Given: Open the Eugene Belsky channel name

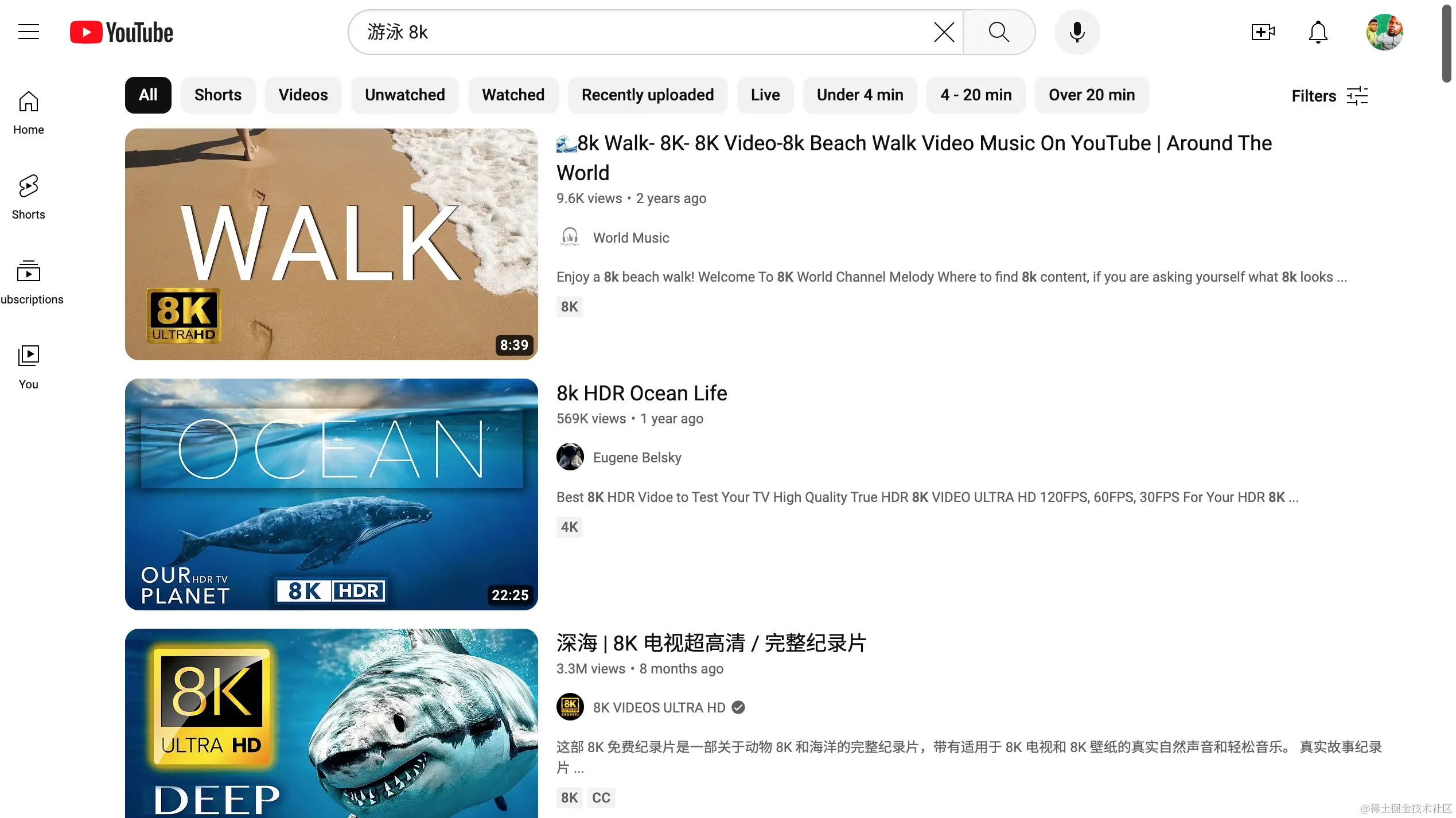Looking at the screenshot, I should 637,458.
